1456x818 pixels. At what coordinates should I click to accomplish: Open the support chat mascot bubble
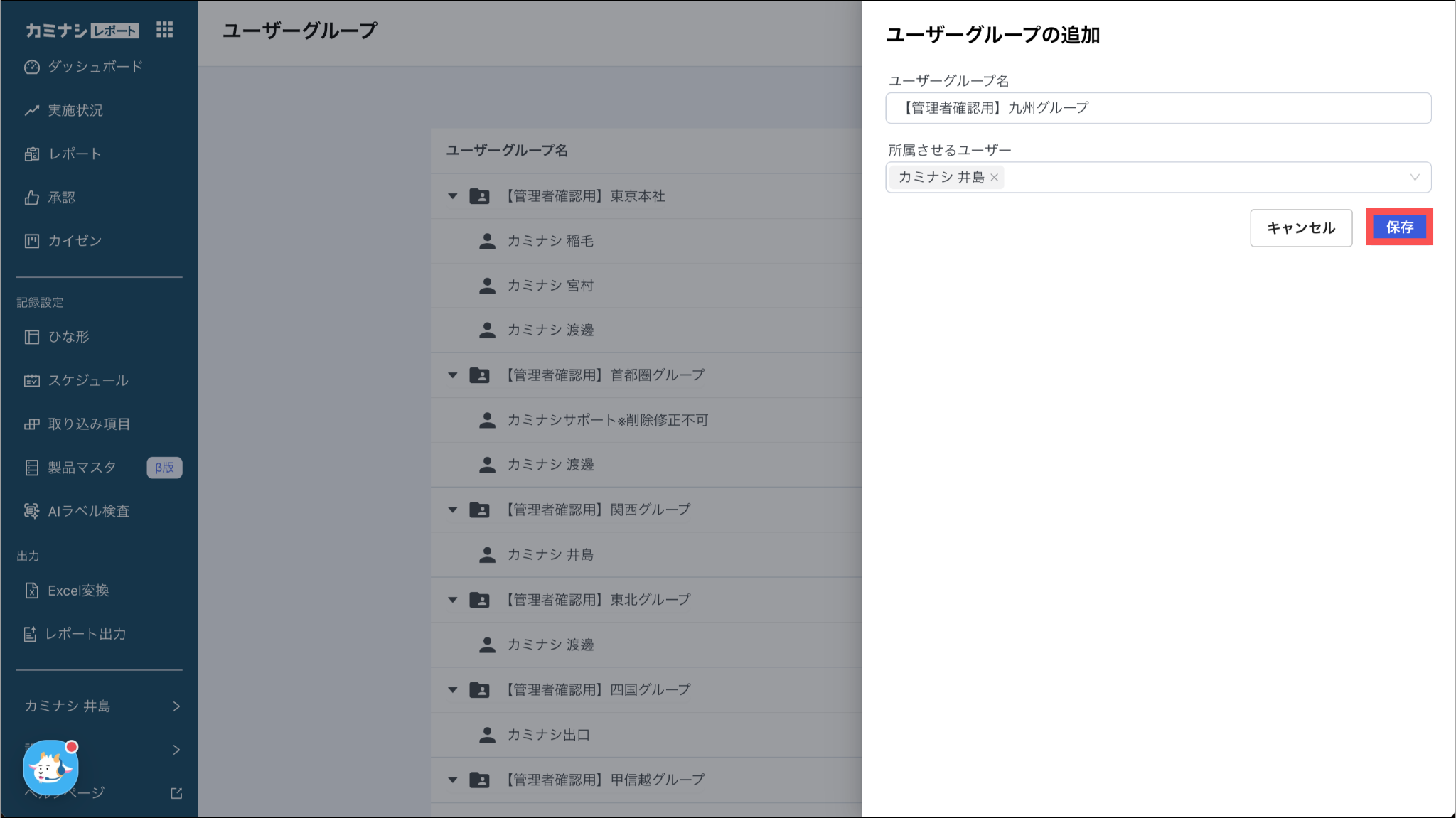[50, 767]
